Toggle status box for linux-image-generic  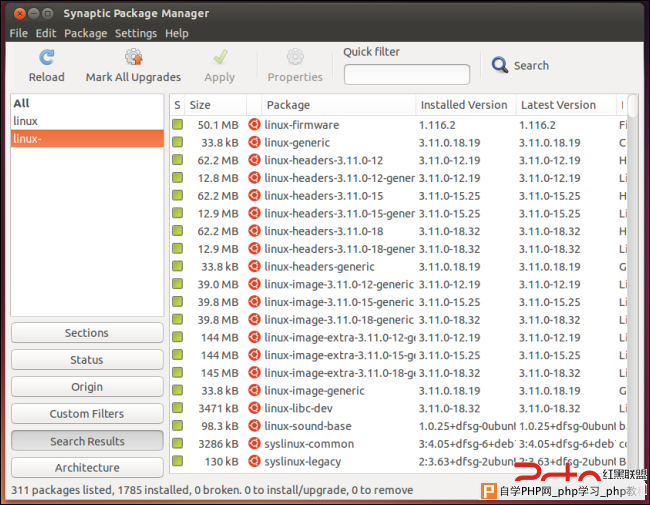coord(177,390)
